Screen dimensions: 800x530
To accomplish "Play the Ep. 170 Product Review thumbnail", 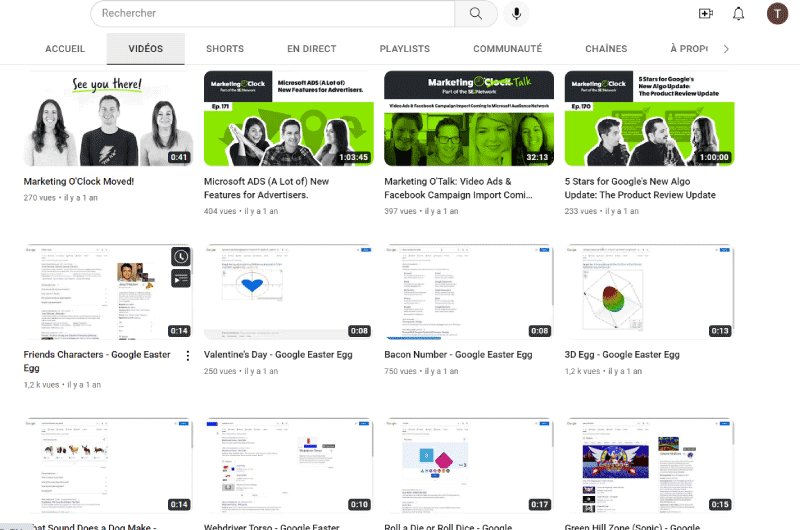I will [649, 118].
